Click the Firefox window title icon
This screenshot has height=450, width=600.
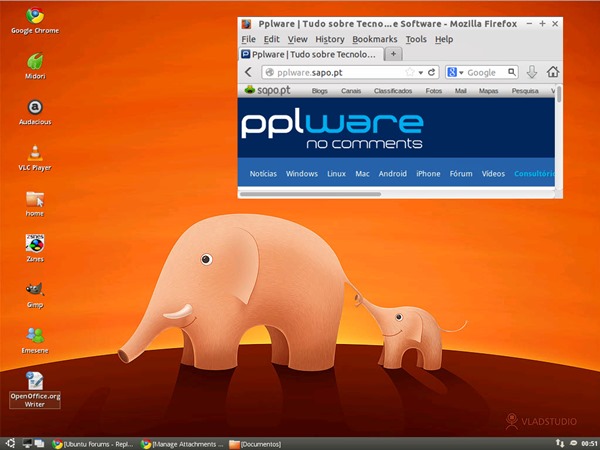[x=246, y=24]
